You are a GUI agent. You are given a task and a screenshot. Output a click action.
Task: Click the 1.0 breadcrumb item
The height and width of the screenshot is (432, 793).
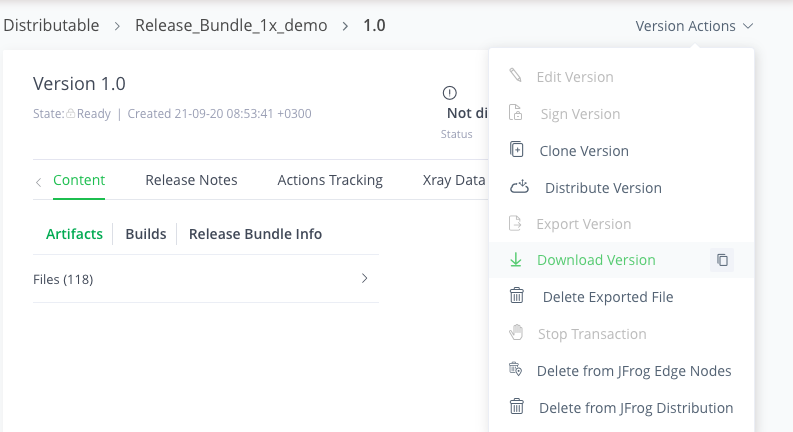coord(374,25)
